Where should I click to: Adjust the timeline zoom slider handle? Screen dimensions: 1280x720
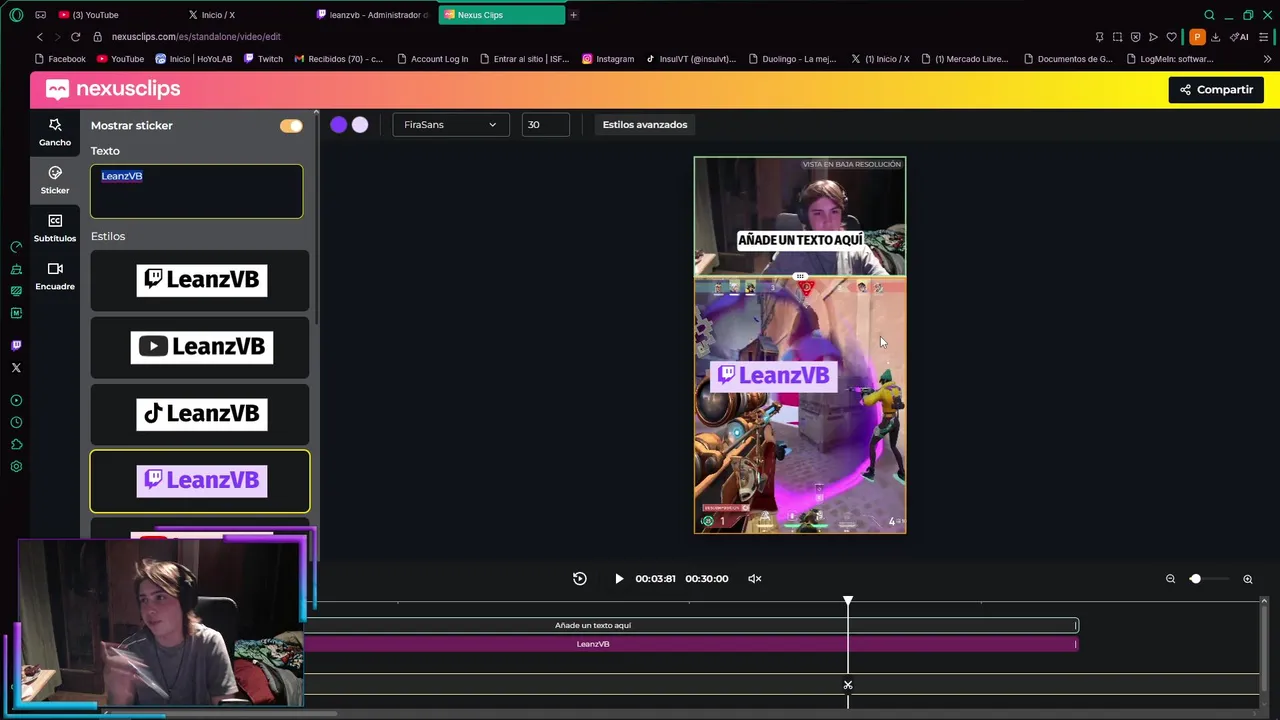tap(1195, 579)
